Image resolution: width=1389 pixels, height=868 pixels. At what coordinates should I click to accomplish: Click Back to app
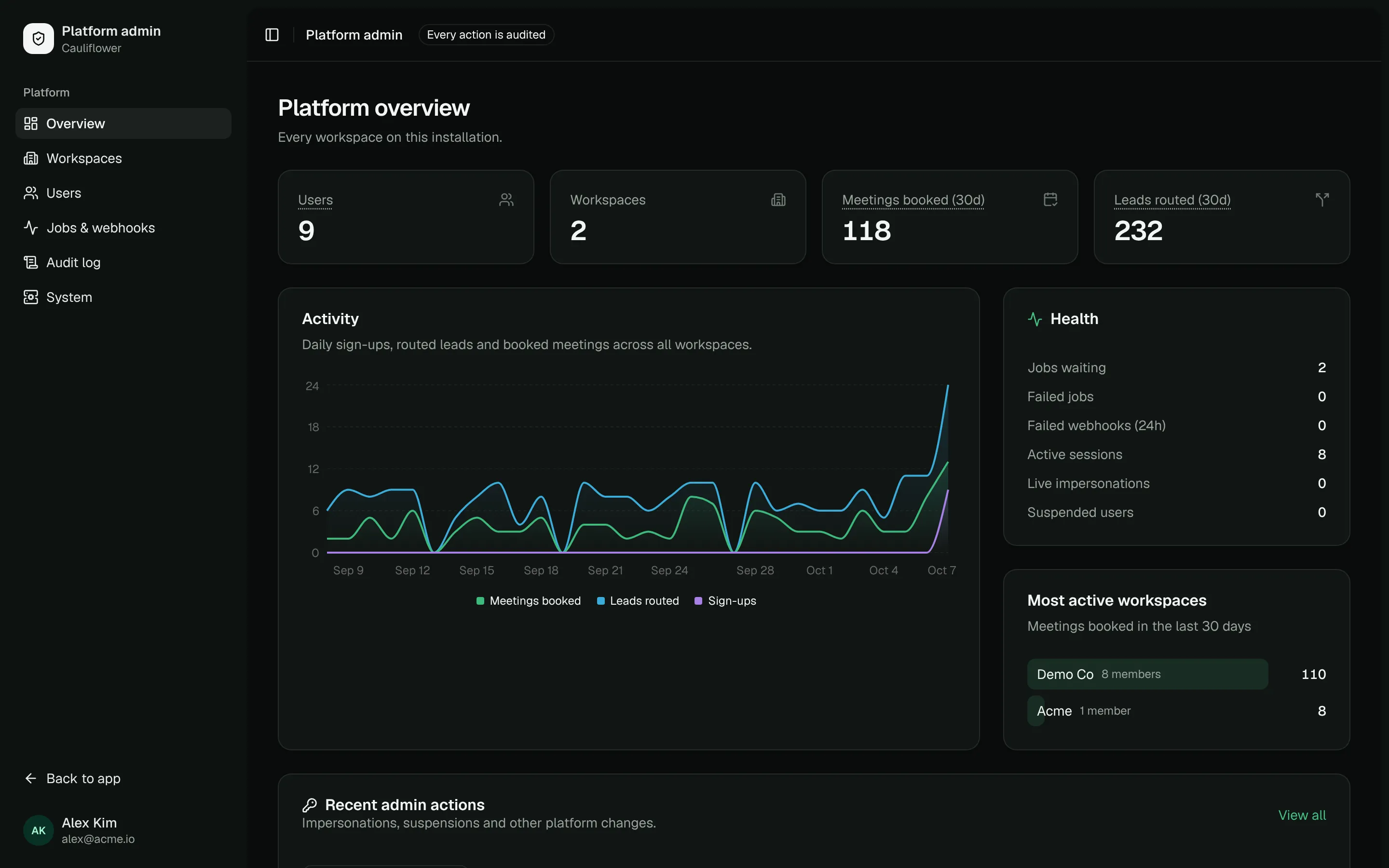(x=123, y=778)
